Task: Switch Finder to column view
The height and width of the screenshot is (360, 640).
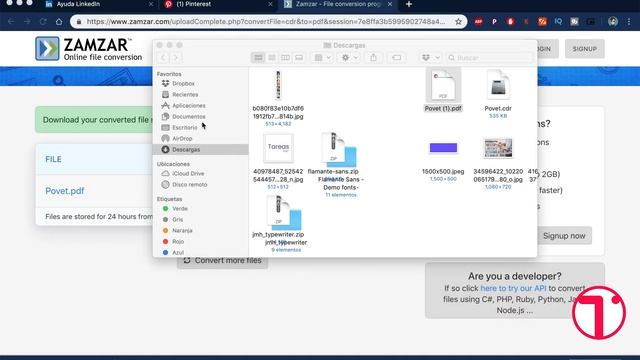Action: [x=285, y=58]
